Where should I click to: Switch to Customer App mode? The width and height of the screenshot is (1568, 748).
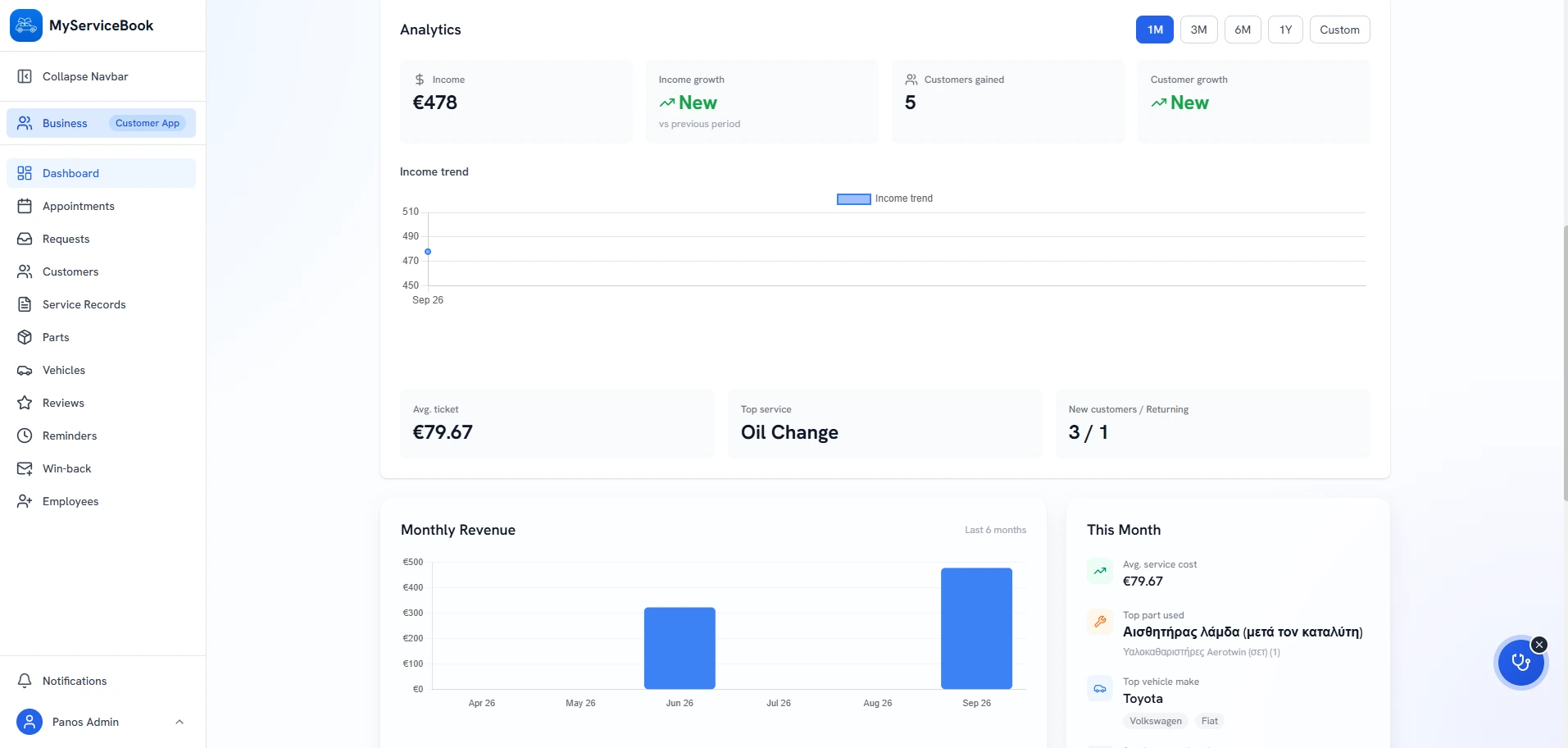tap(148, 123)
